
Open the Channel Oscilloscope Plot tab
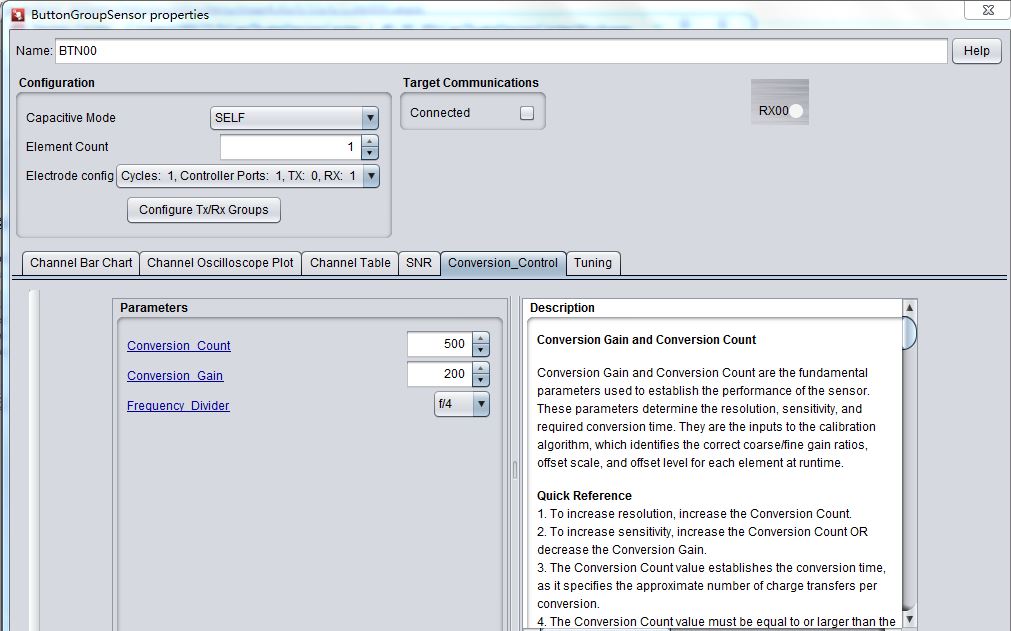pos(220,263)
